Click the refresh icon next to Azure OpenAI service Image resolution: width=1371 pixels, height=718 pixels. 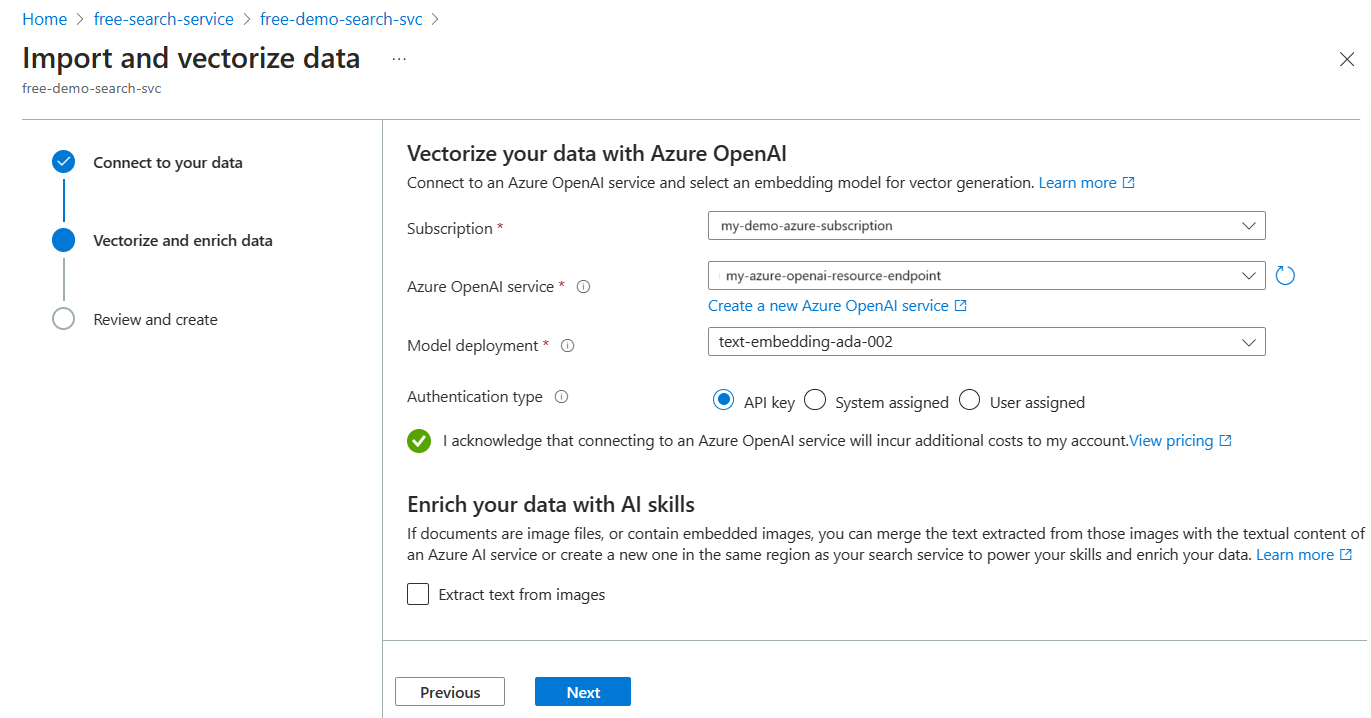1285,276
